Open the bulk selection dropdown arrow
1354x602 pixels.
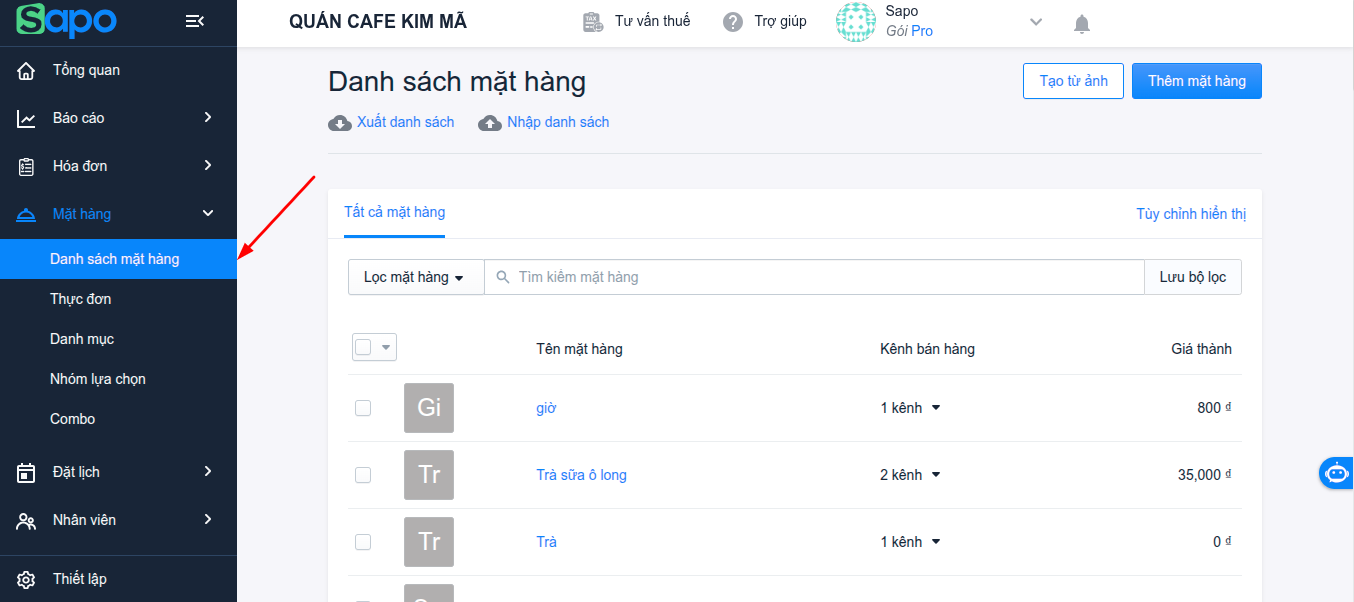(x=386, y=347)
